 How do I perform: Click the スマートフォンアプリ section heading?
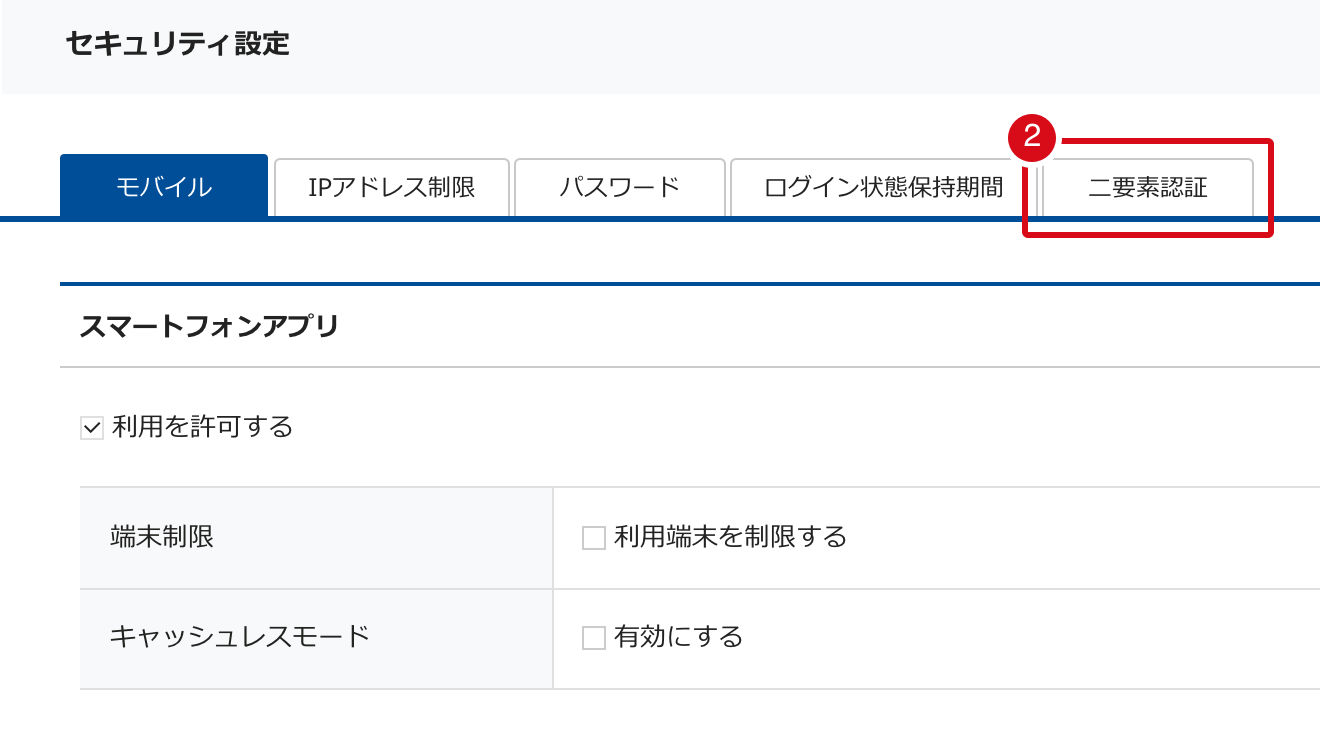pyautogui.click(x=209, y=326)
